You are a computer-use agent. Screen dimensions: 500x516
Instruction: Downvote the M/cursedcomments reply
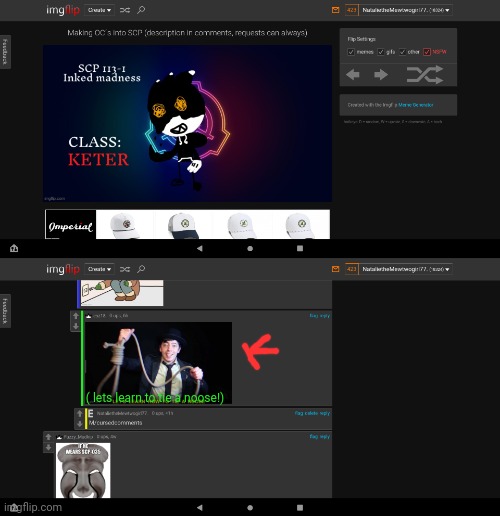click(79, 424)
